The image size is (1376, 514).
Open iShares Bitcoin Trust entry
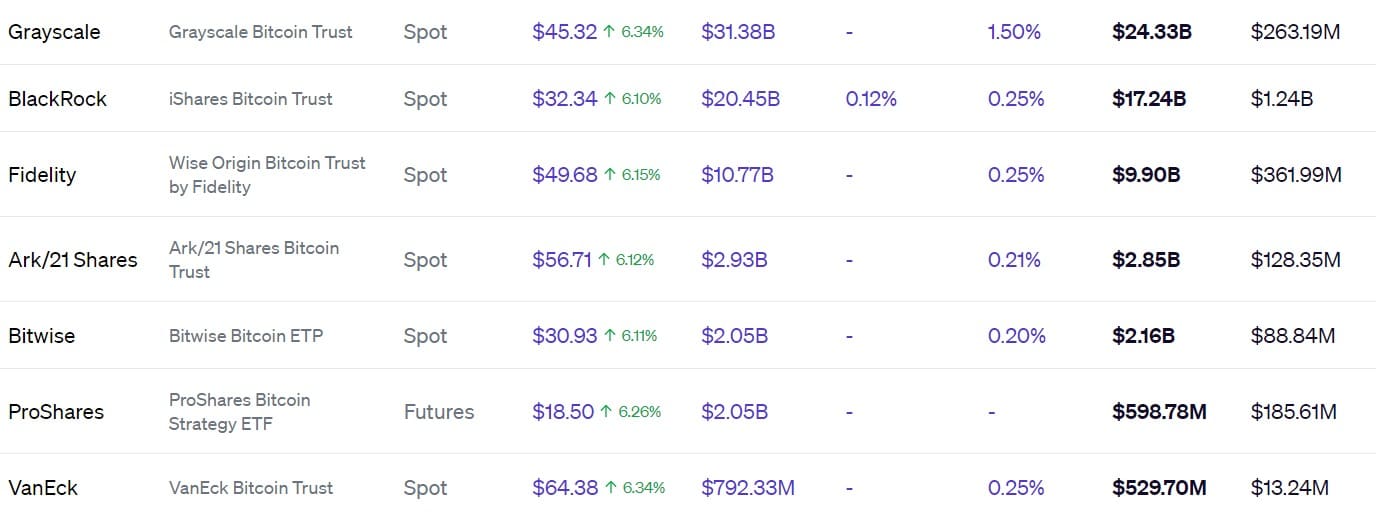click(x=251, y=99)
